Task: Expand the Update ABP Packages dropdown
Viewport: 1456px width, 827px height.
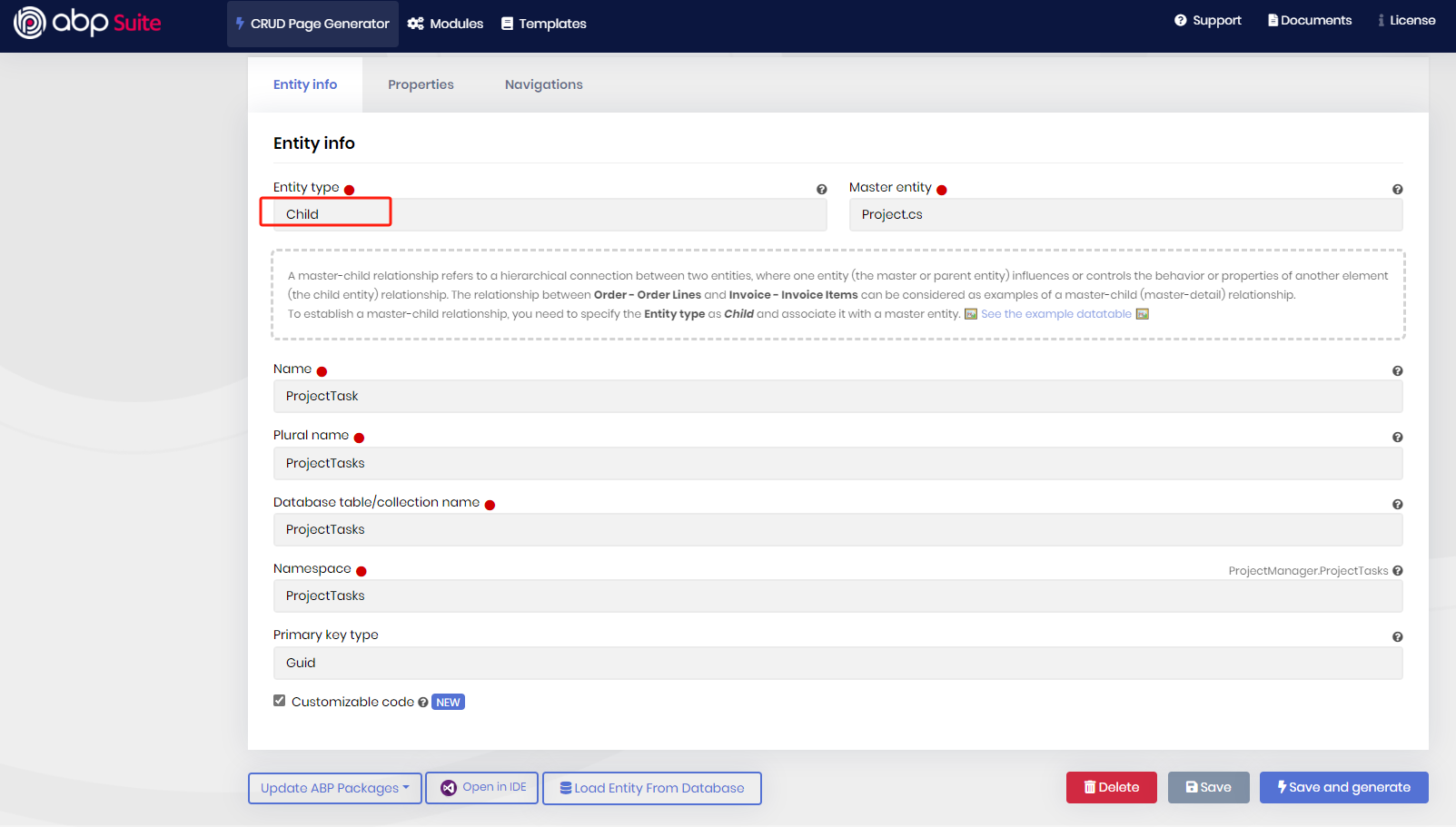Action: point(334,788)
